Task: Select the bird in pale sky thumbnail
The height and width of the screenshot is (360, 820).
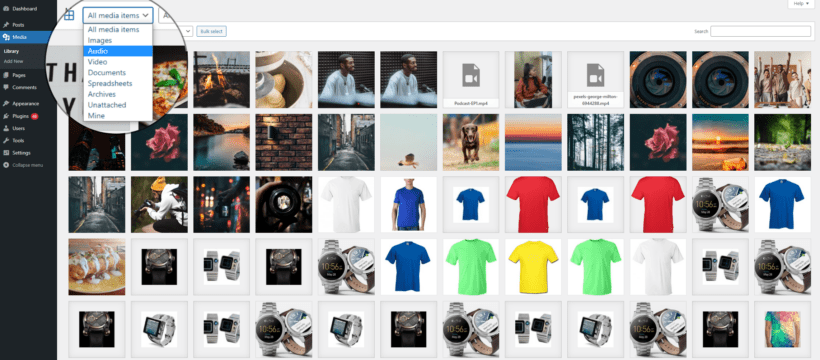Action: coord(408,142)
